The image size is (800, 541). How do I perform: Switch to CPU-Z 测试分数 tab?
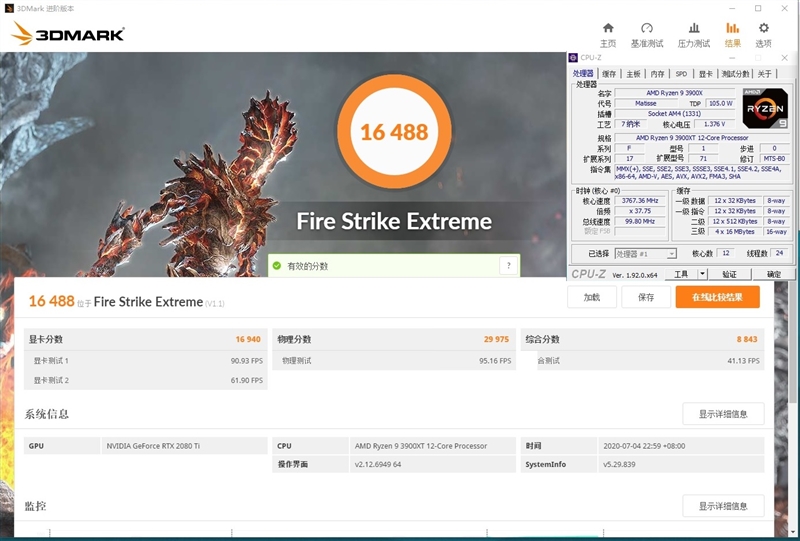(x=735, y=74)
